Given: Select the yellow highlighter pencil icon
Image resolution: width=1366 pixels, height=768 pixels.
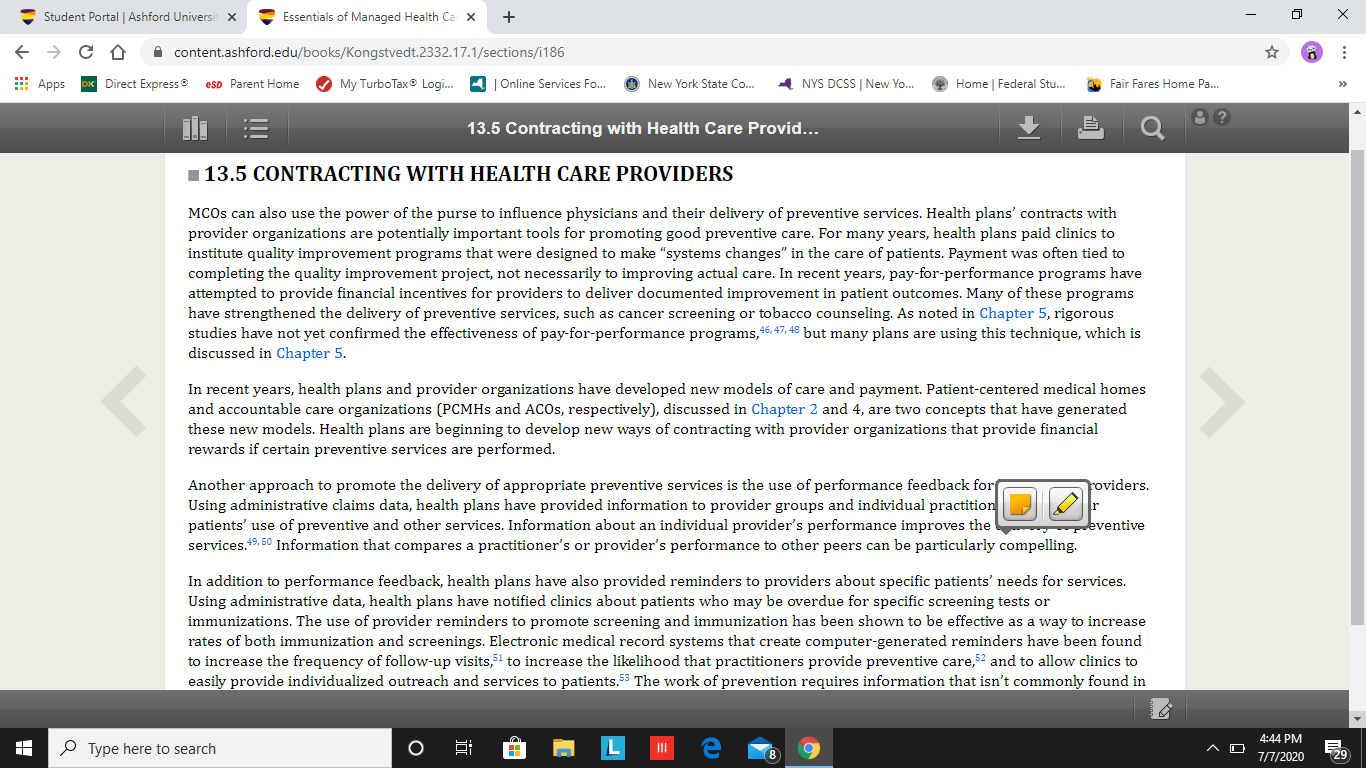Looking at the screenshot, I should 1067,504.
